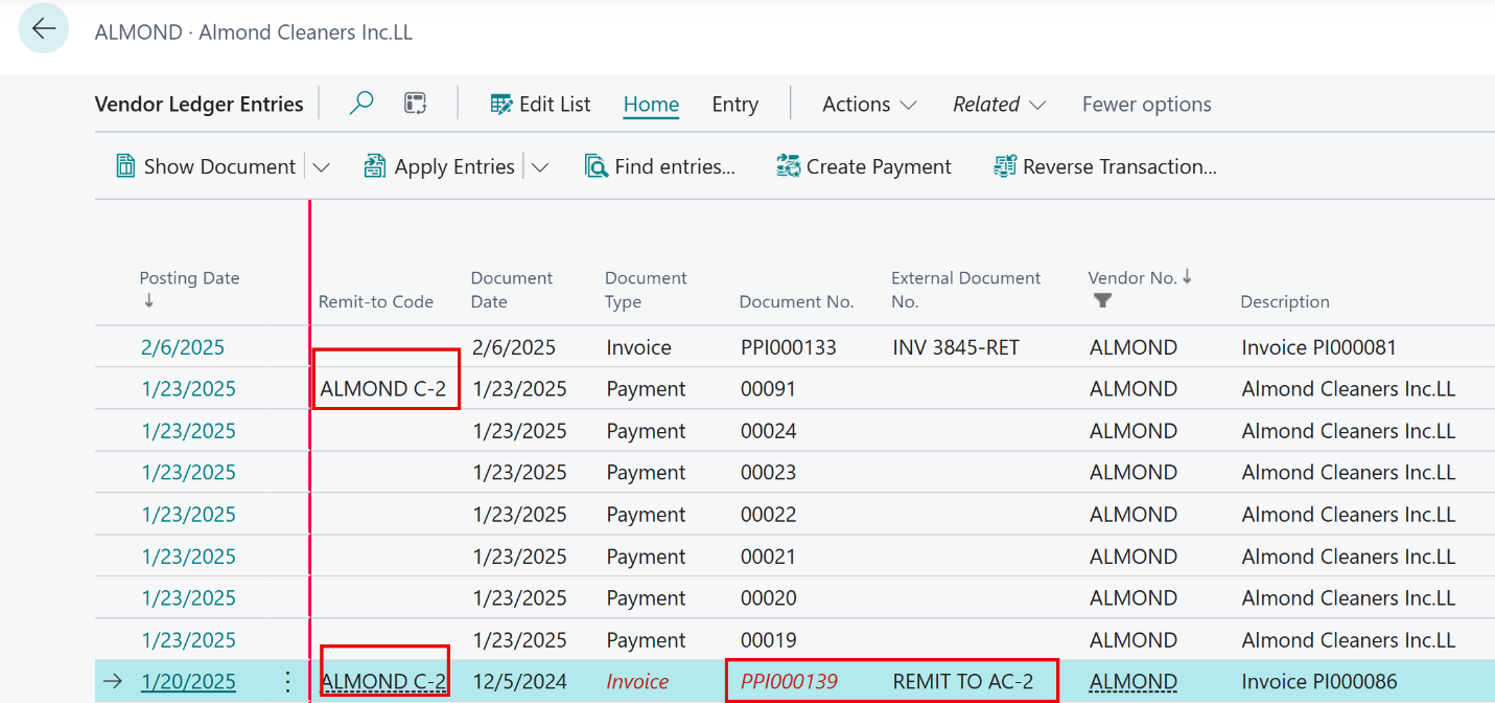Select description Invoice PI000086
Screen dimensions: 1495x703
coord(1319,682)
